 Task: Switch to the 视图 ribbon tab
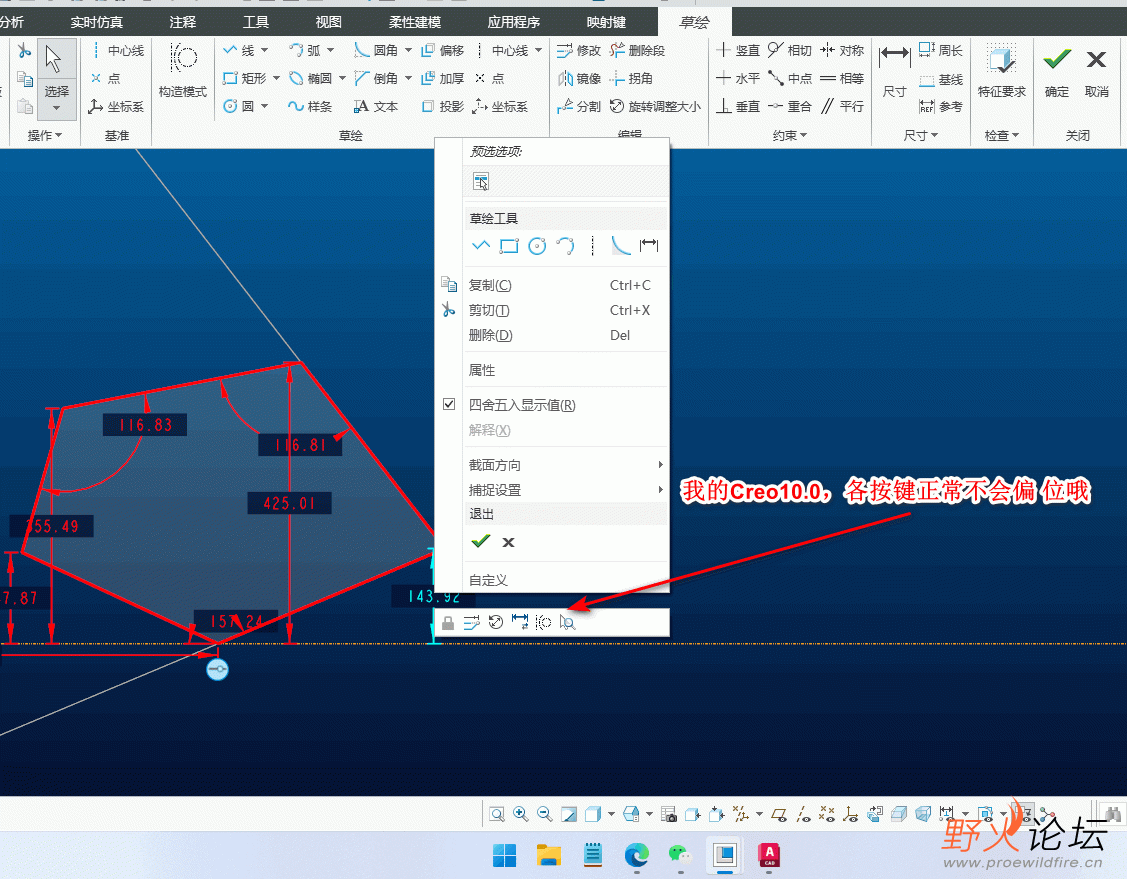pyautogui.click(x=328, y=22)
